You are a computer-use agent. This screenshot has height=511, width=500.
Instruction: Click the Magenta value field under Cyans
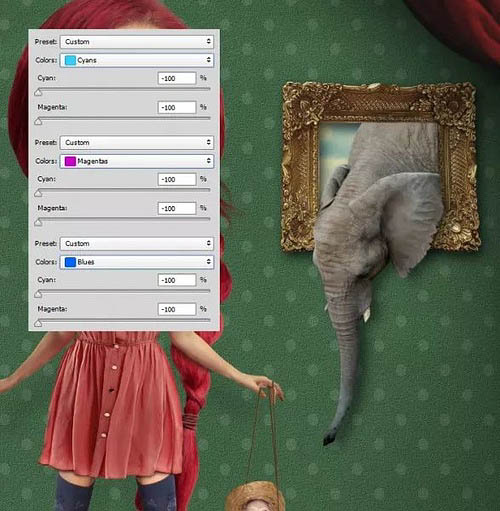177,107
